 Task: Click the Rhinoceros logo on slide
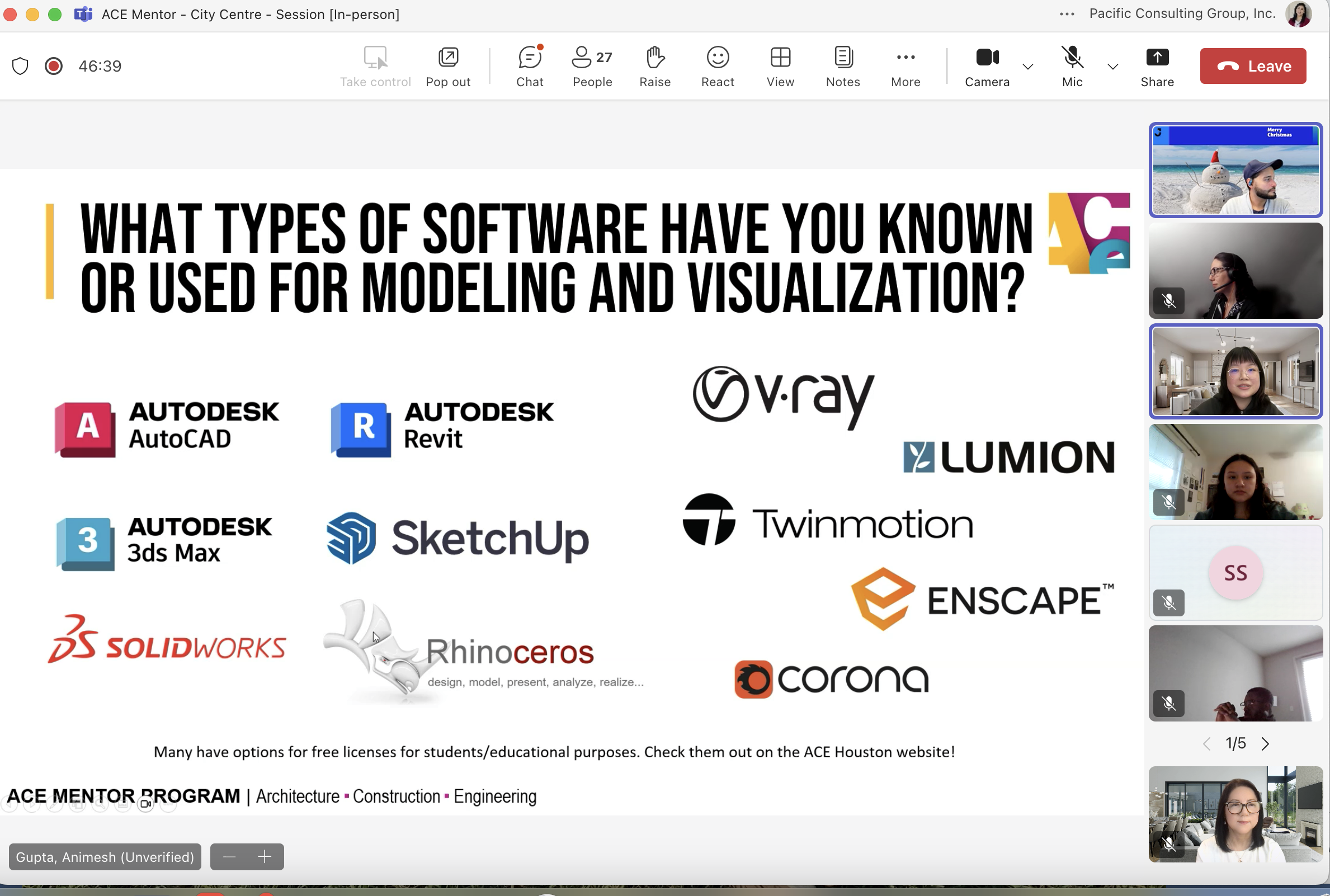(x=483, y=653)
